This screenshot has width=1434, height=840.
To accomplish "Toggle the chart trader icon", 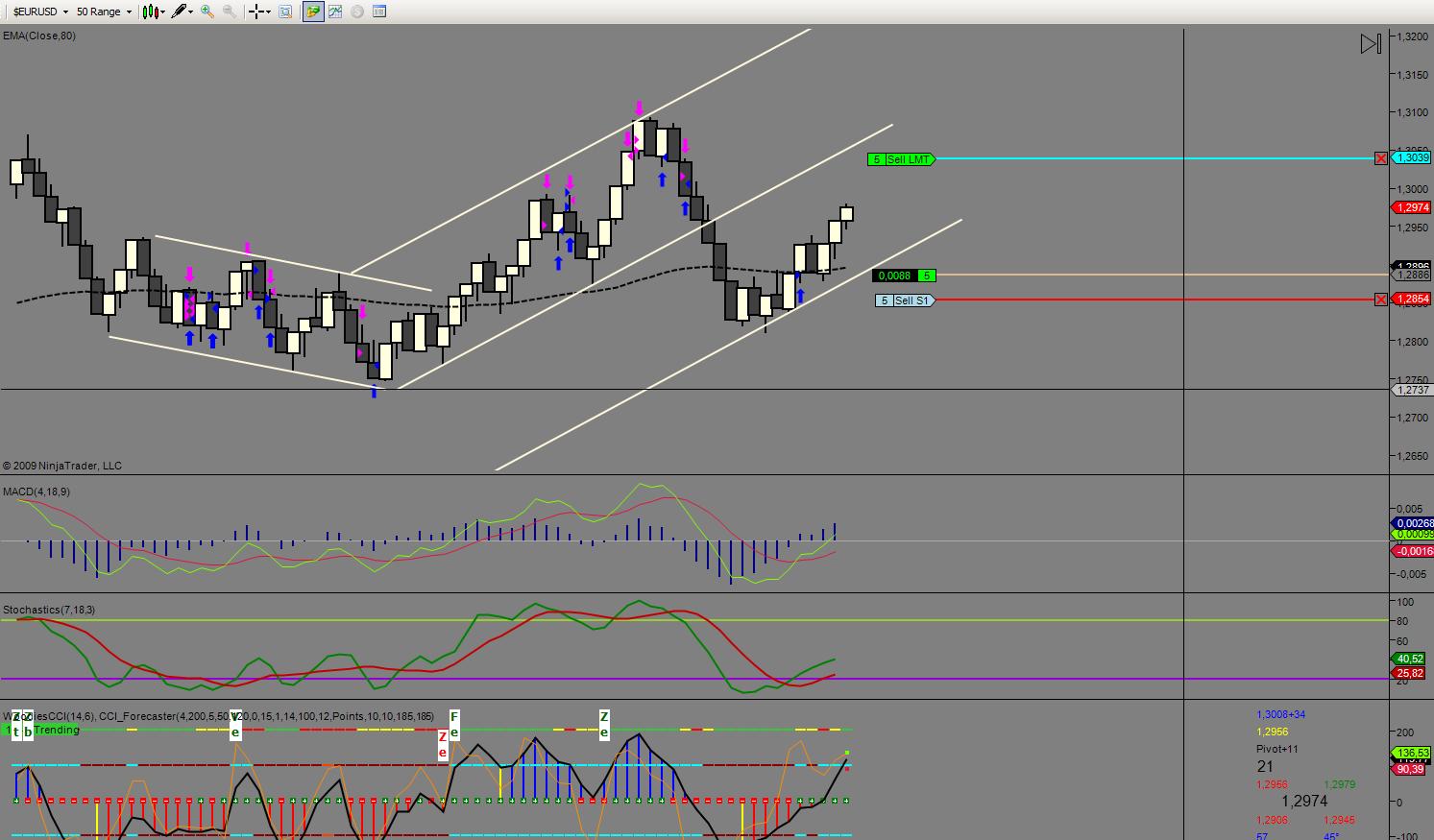I will (313, 12).
